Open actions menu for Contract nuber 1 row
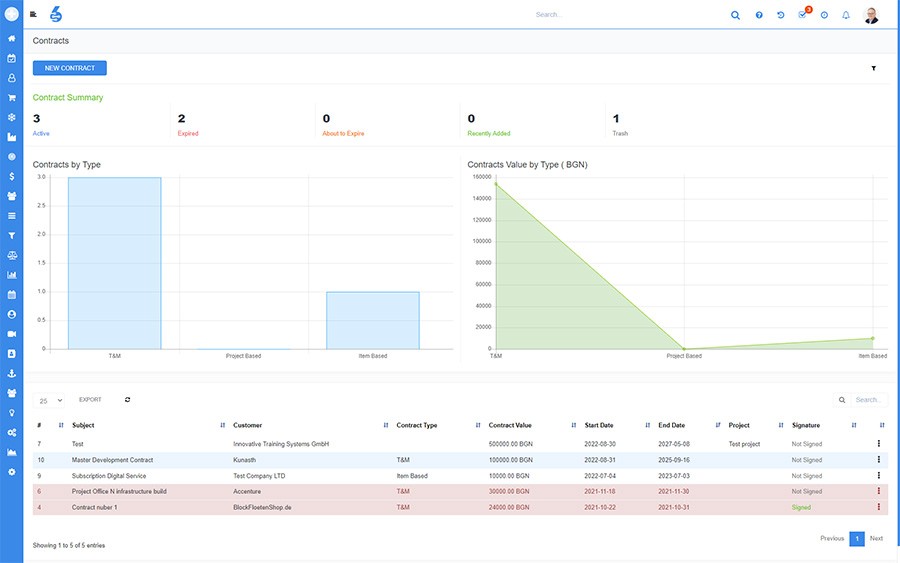The width and height of the screenshot is (900, 563). coord(878,507)
